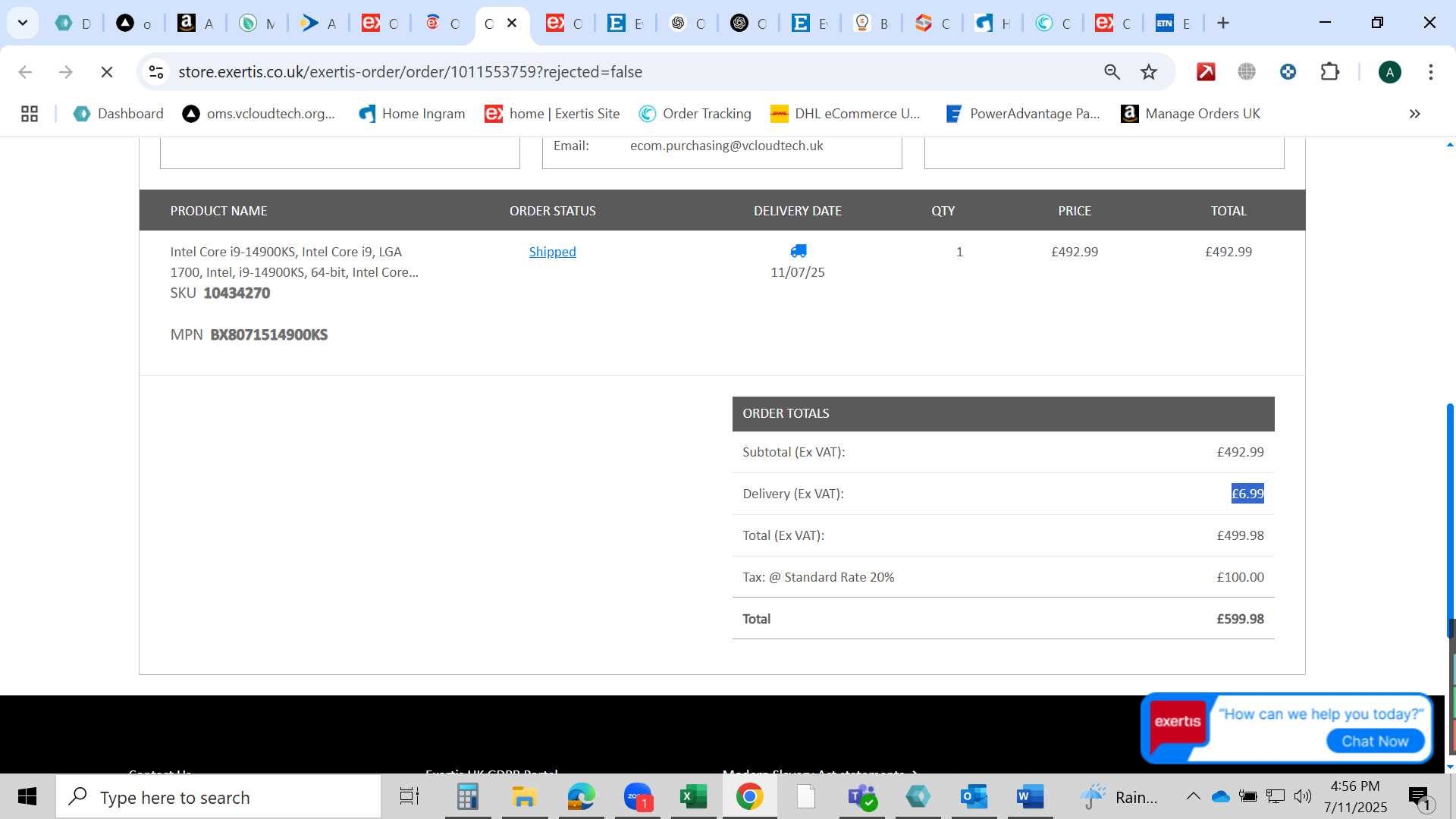Click the PRODUCT NAME column header
The width and height of the screenshot is (1456, 819).
pos(218,211)
